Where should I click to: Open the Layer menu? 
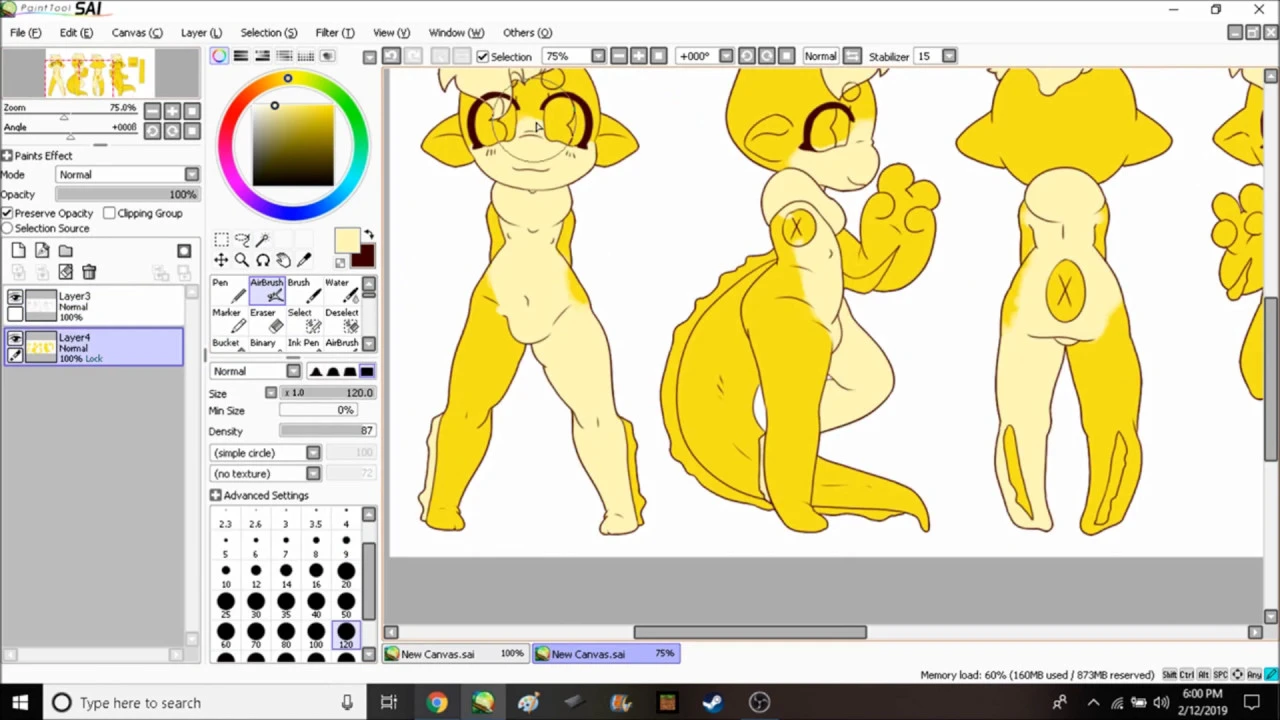pos(201,32)
